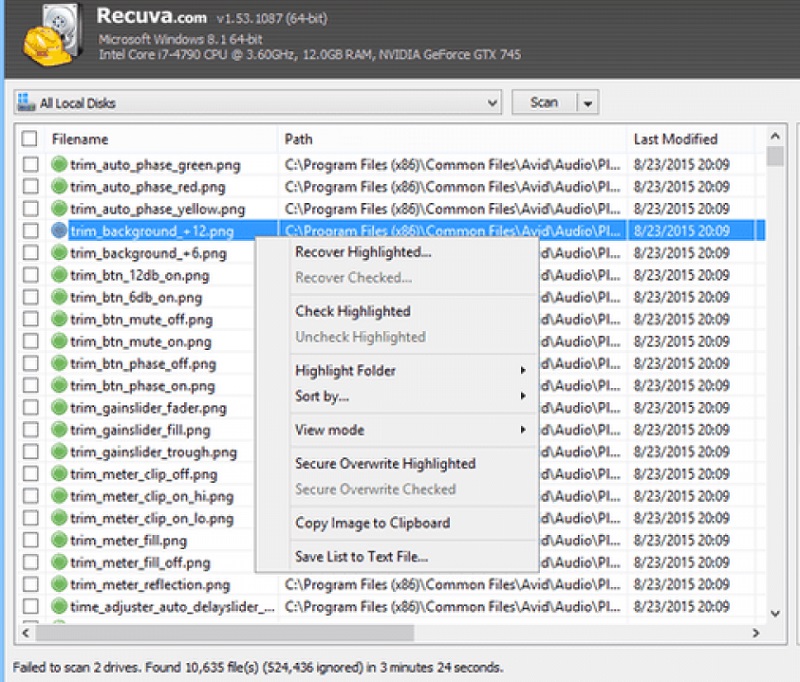Check the box for trim_meter_reflection.png
Image resolution: width=800 pixels, height=682 pixels.
tap(31, 584)
